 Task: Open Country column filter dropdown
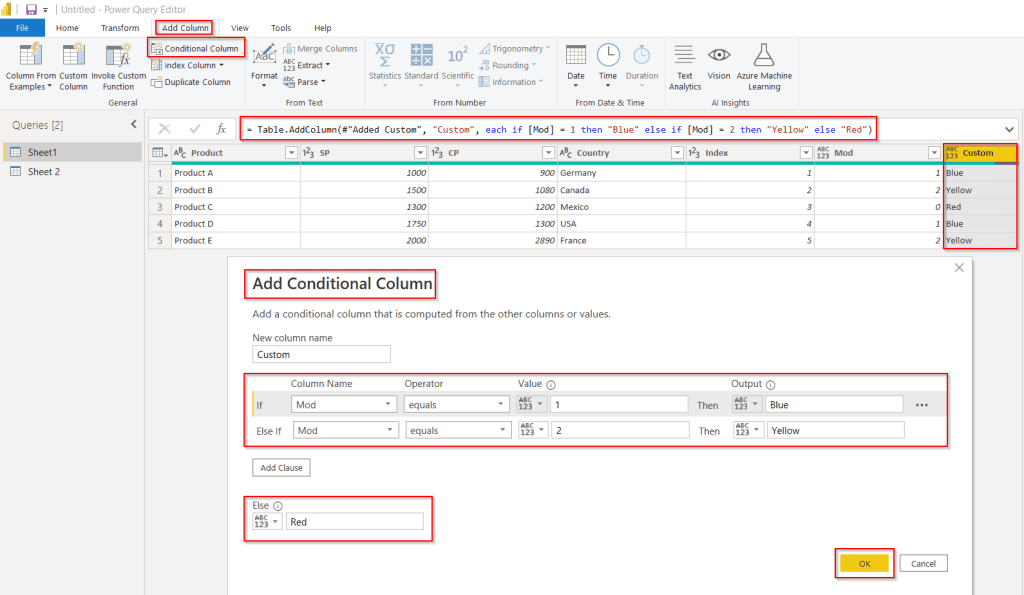677,153
